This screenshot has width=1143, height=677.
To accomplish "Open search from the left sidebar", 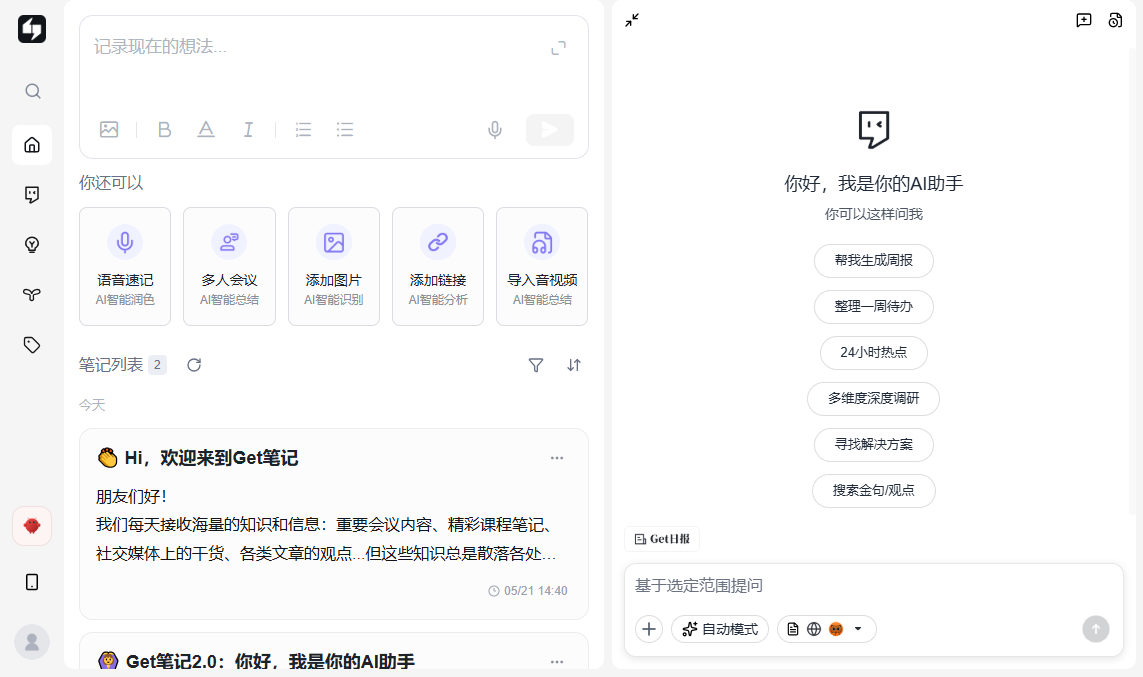I will coord(32,91).
